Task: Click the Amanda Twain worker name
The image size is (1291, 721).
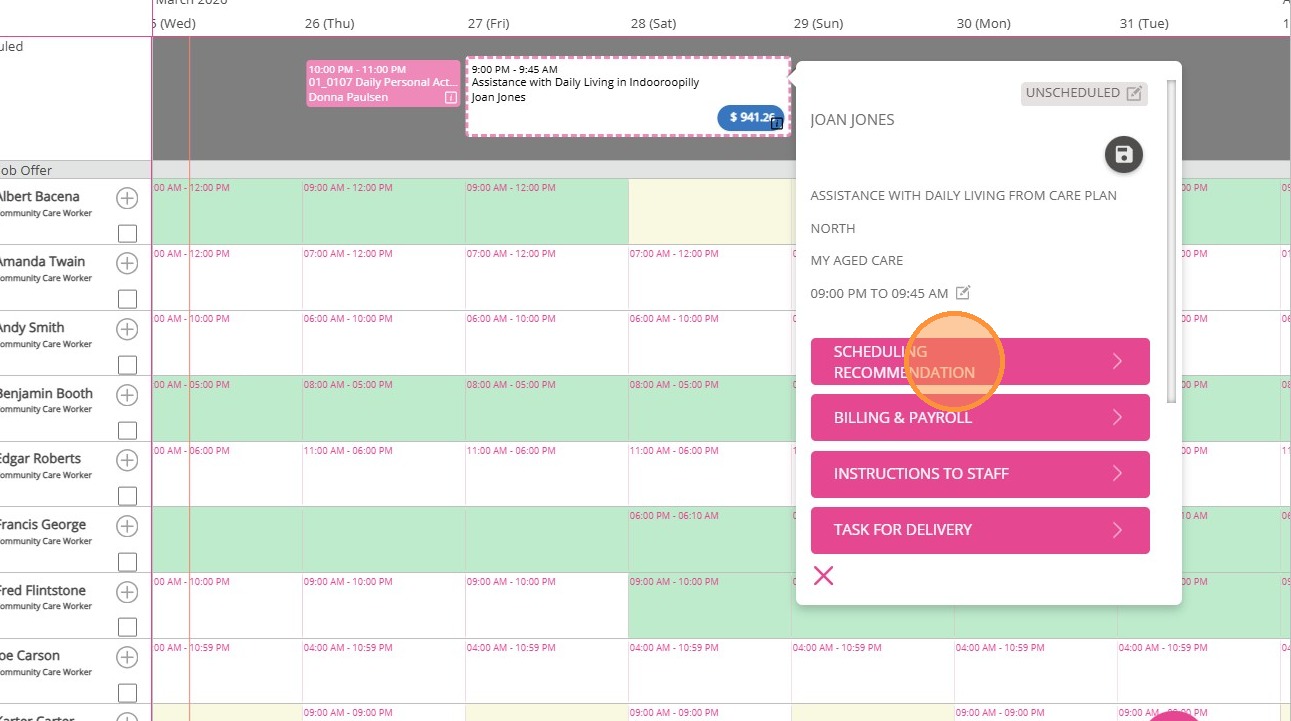Action: point(41,261)
